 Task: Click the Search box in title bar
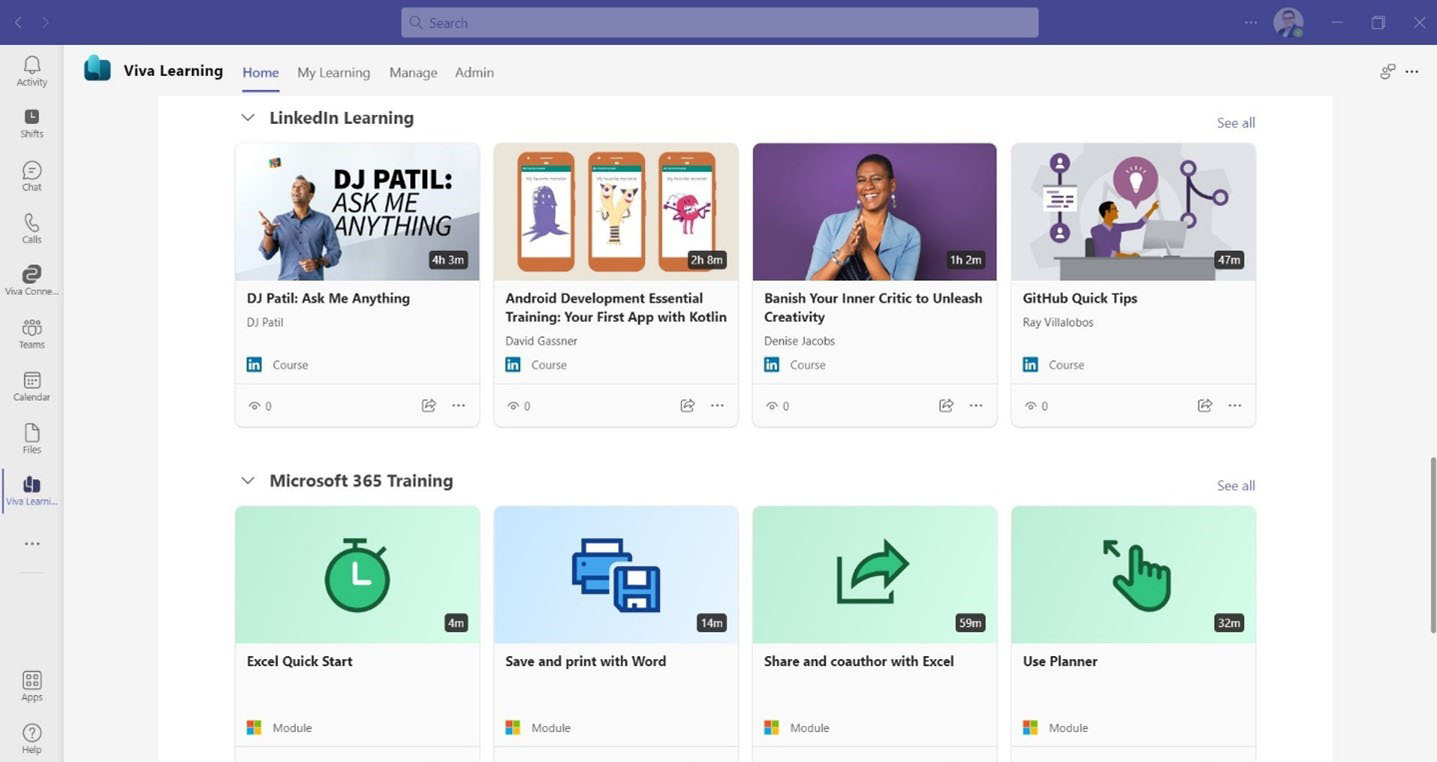[x=719, y=23]
